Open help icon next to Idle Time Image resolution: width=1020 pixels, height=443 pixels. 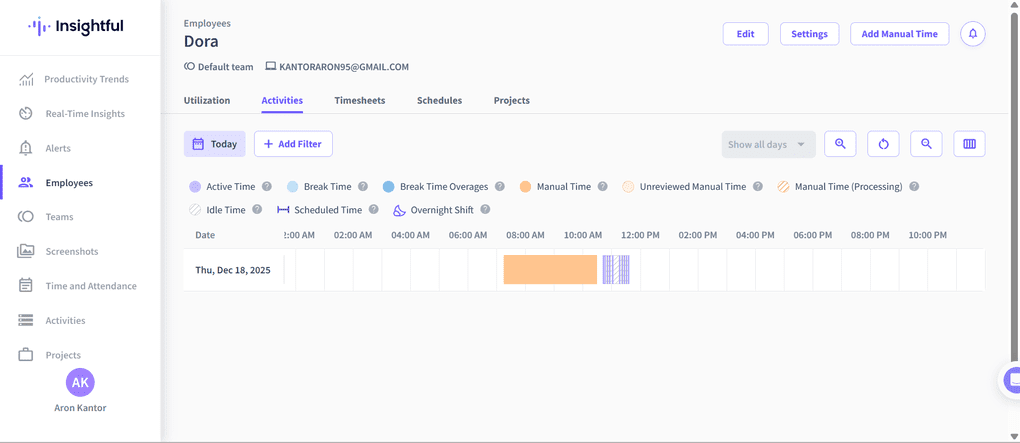[257, 210]
